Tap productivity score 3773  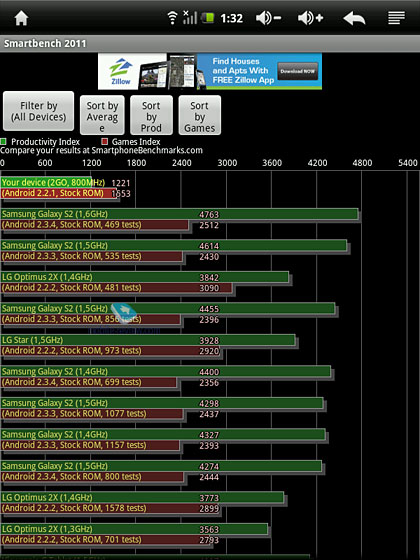click(x=209, y=498)
